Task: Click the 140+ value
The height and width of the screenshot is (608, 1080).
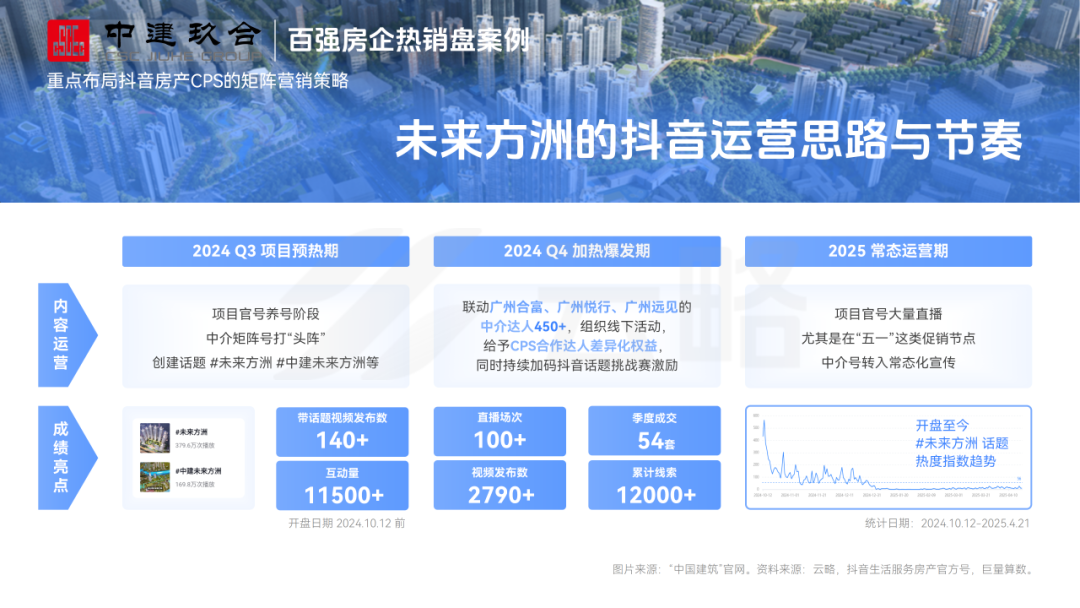Action: point(342,440)
